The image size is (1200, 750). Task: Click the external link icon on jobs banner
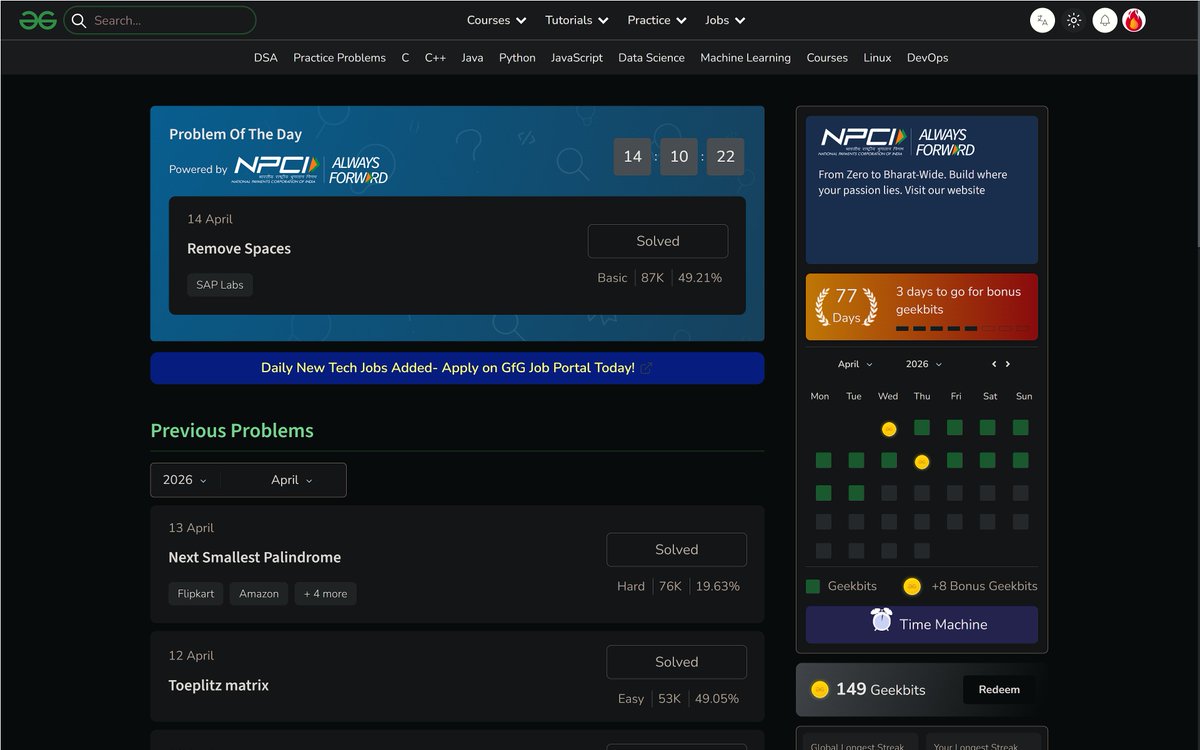(x=646, y=368)
